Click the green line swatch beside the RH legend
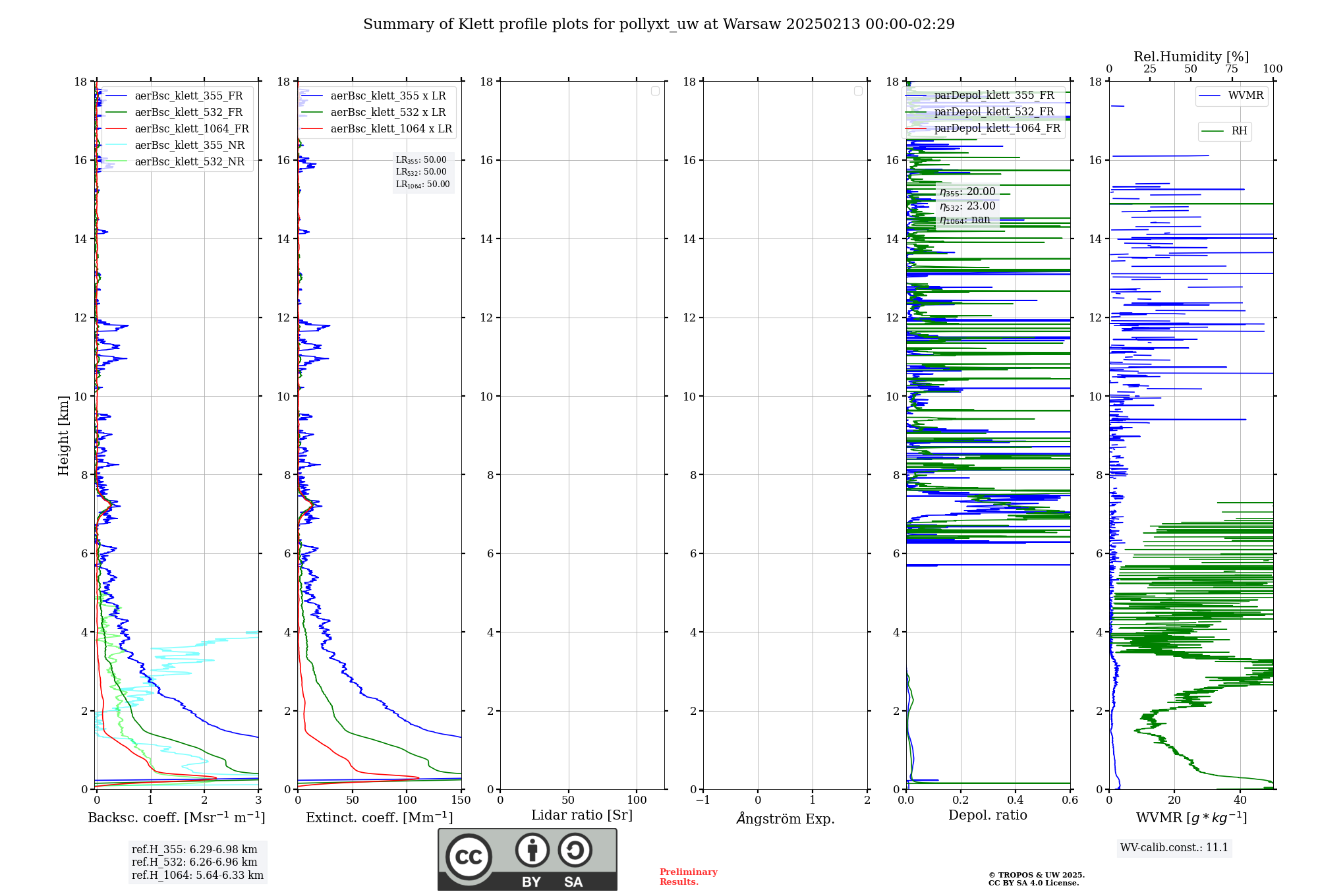 [x=1213, y=131]
